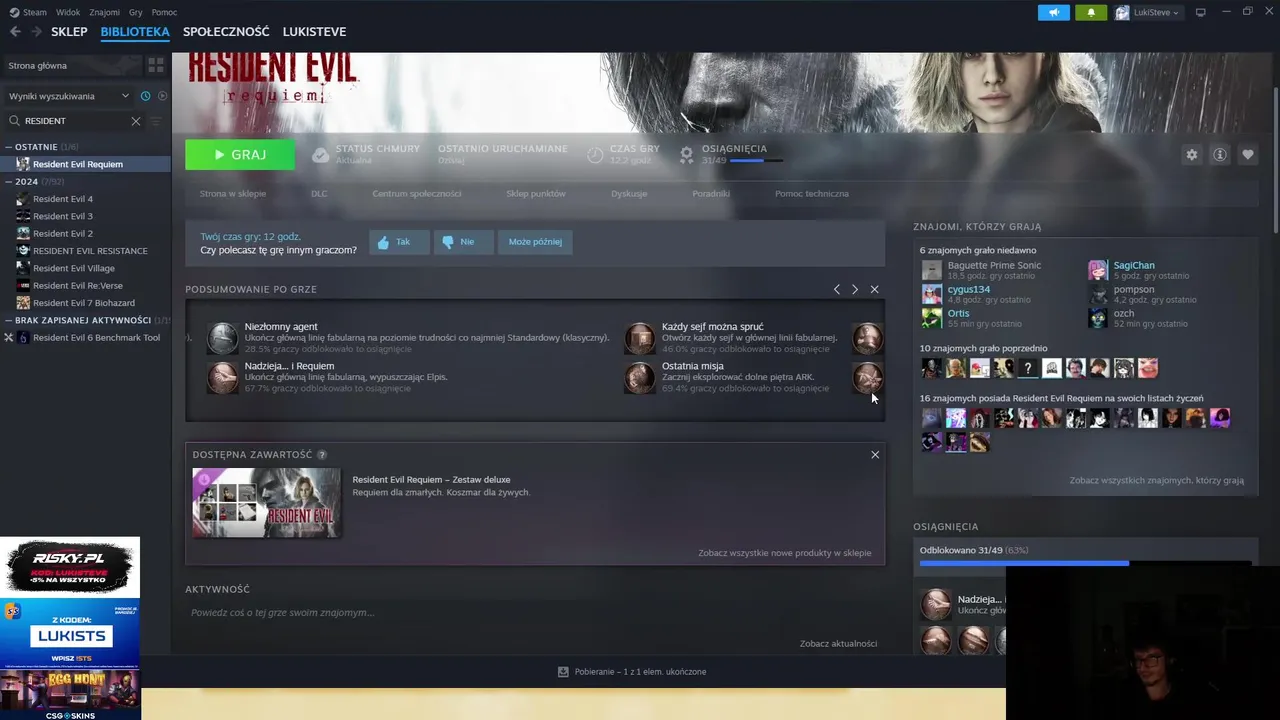Open the Wyniki wyszukiwania dropdown
This screenshot has height=720, width=1280.
click(x=69, y=96)
